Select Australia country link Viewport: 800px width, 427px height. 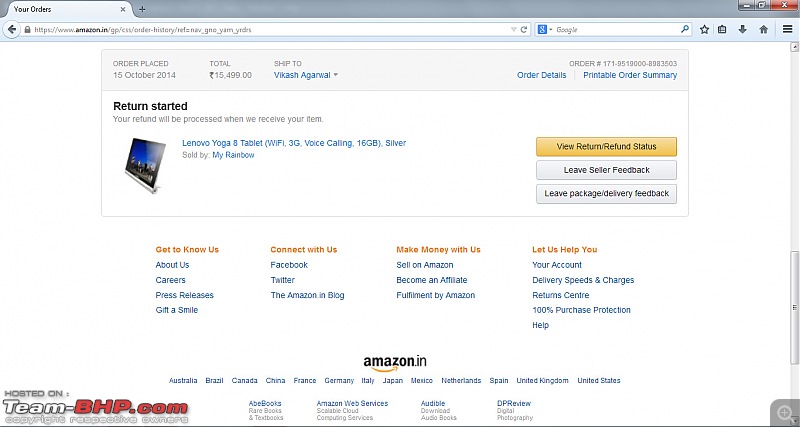point(183,381)
